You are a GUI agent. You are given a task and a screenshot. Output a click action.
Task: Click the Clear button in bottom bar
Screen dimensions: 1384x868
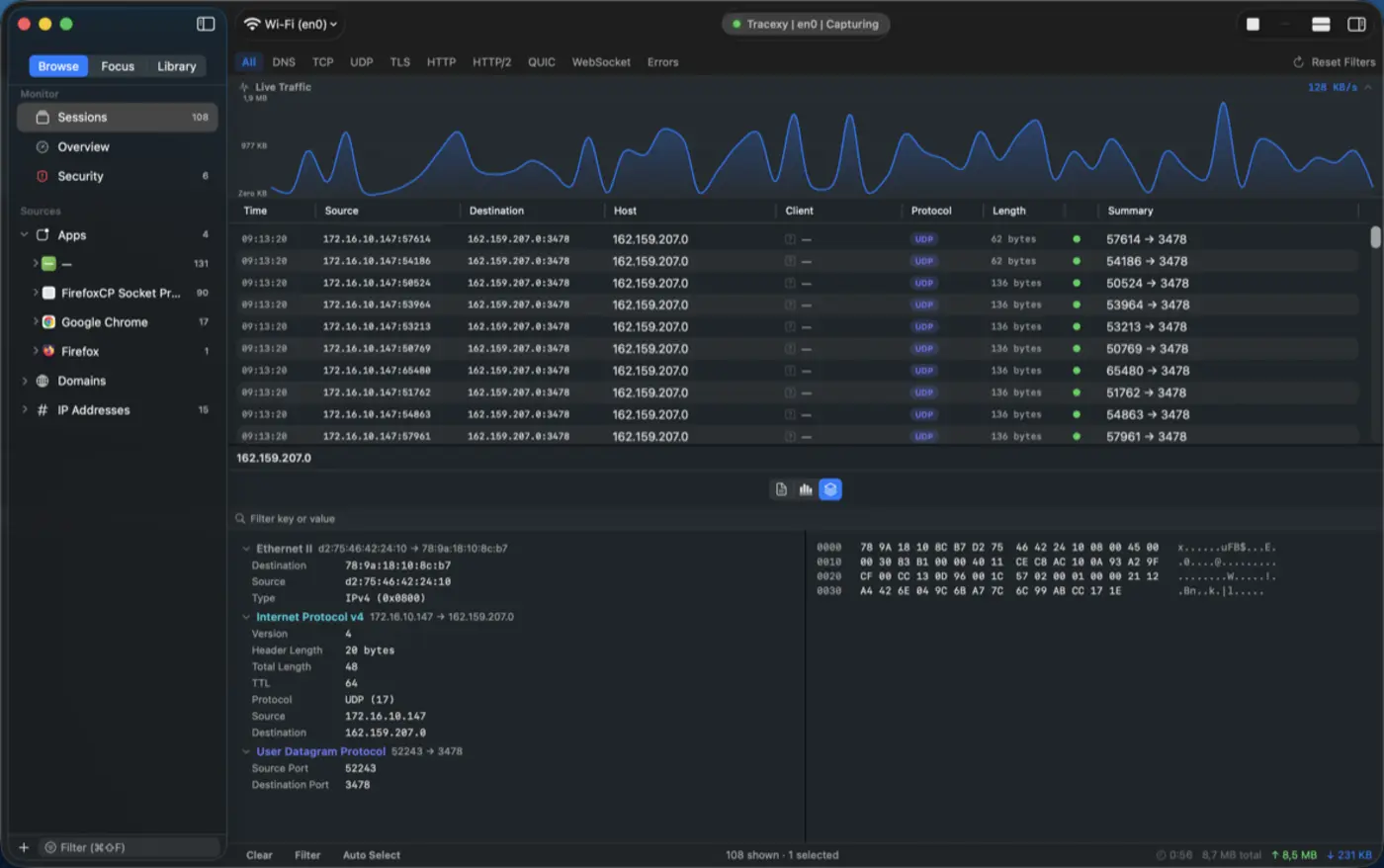pyautogui.click(x=259, y=855)
